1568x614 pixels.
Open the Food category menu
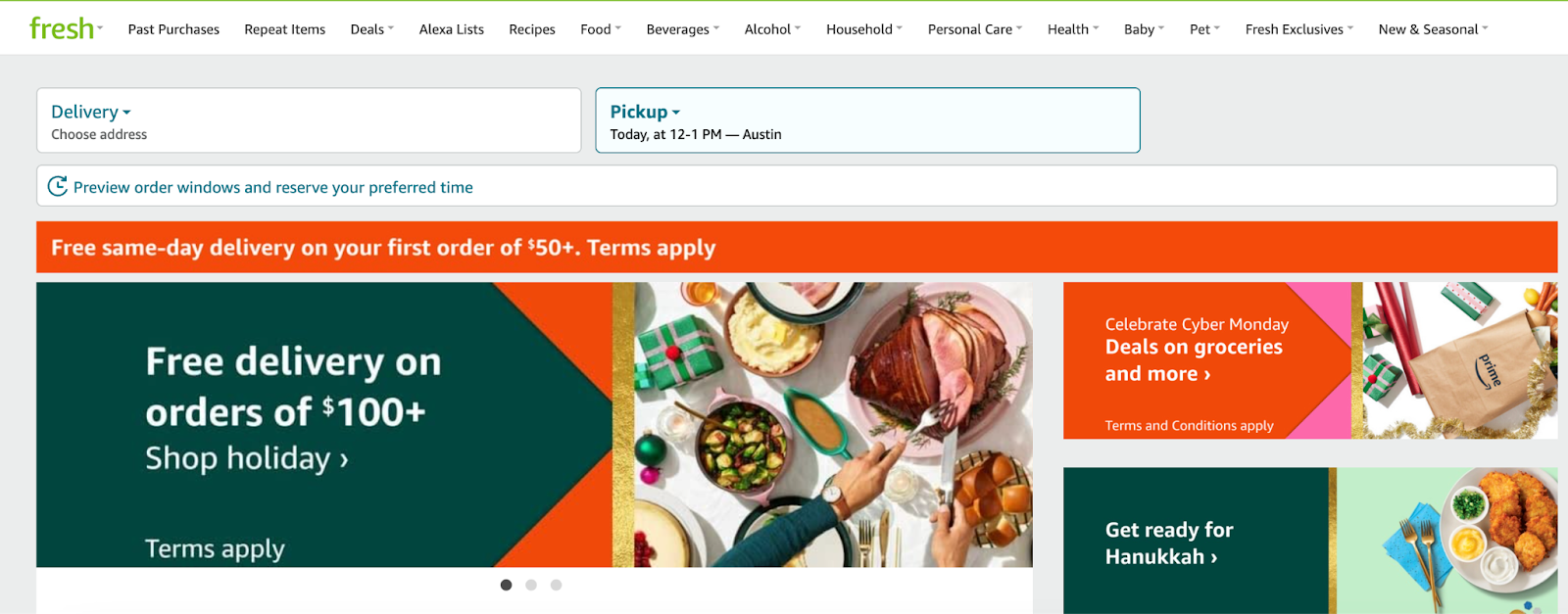601,29
